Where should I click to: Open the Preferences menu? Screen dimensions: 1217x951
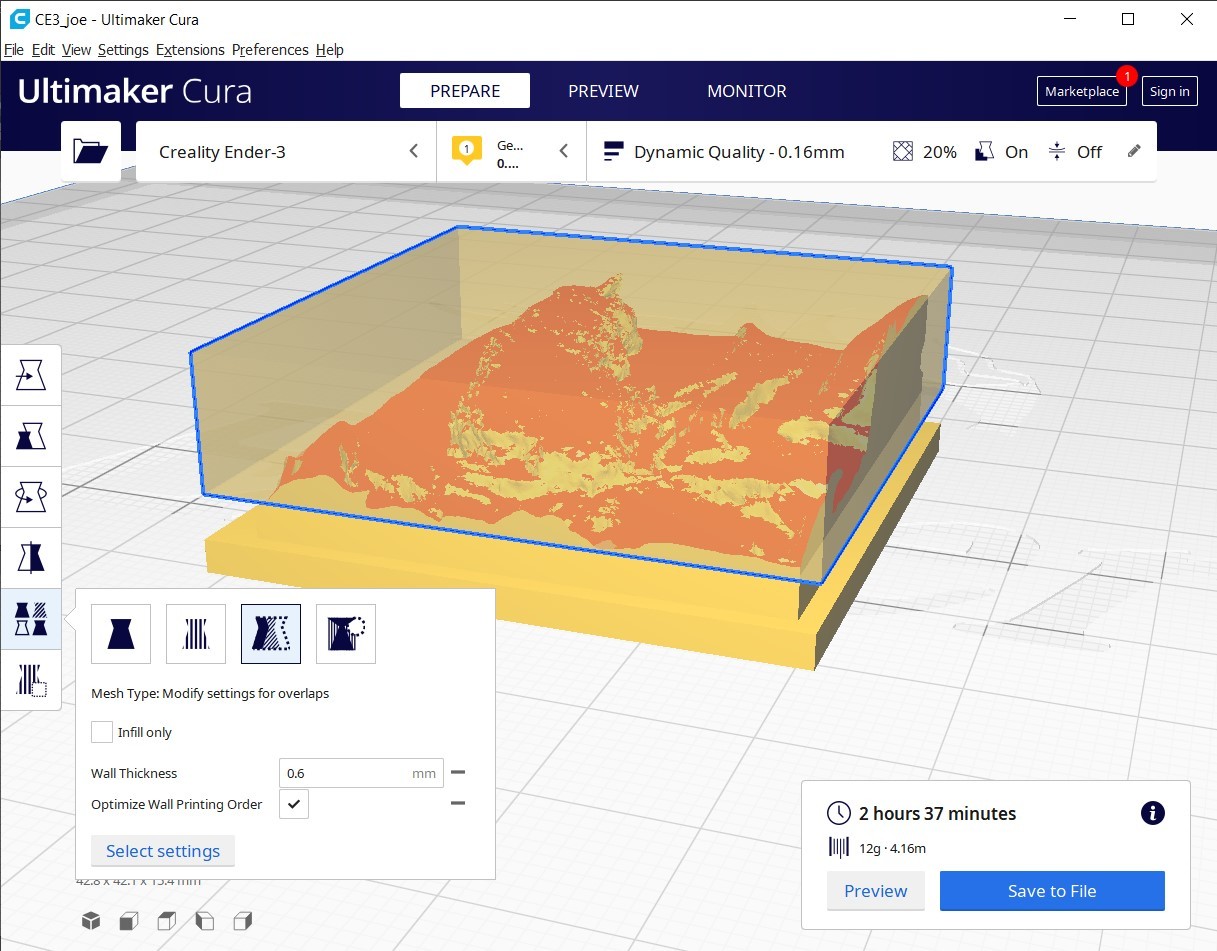[x=270, y=50]
